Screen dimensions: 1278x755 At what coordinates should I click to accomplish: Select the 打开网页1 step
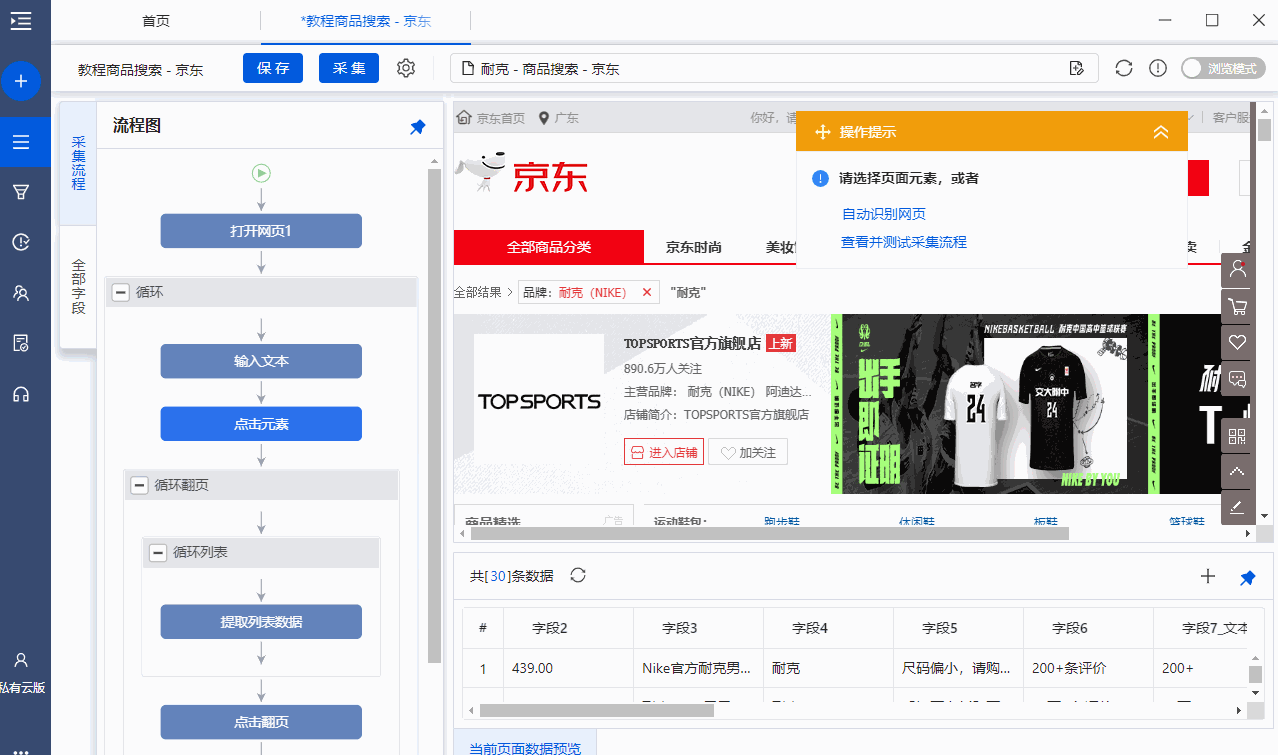coord(261,231)
